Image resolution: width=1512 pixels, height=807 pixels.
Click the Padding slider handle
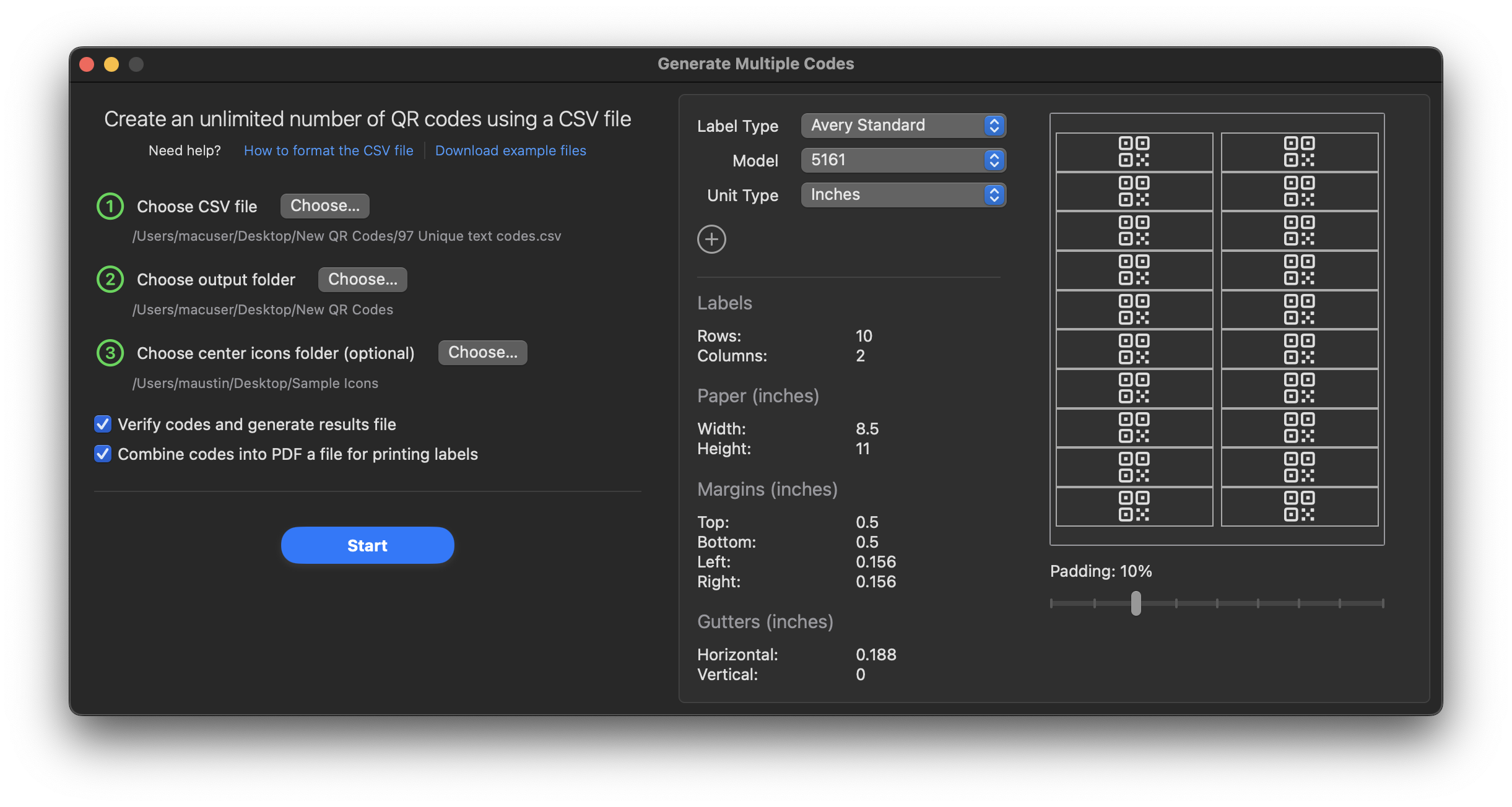(1136, 603)
